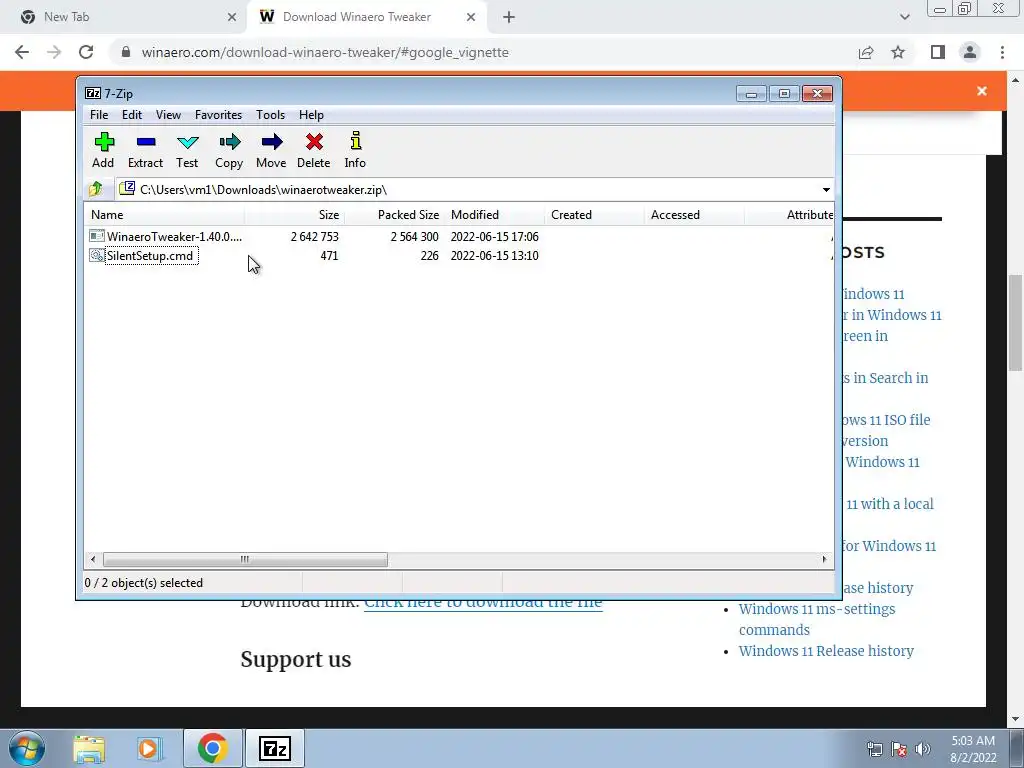Image resolution: width=1024 pixels, height=768 pixels.
Task: Click the Chrome address bar URL
Action: [x=325, y=52]
